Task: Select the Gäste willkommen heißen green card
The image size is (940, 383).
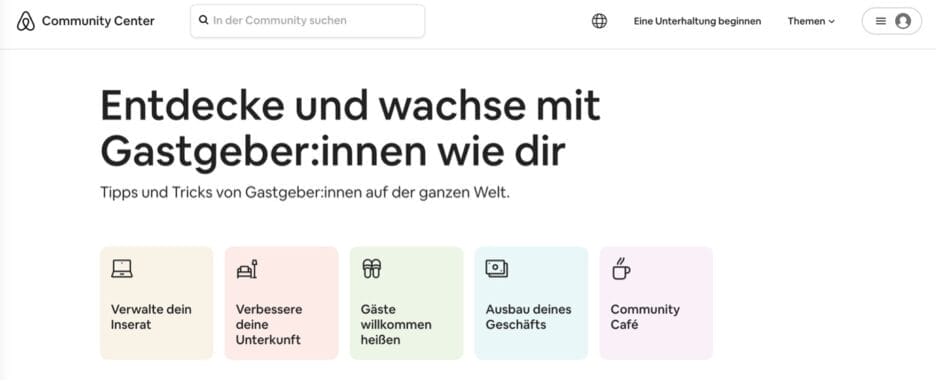Action: point(408,303)
